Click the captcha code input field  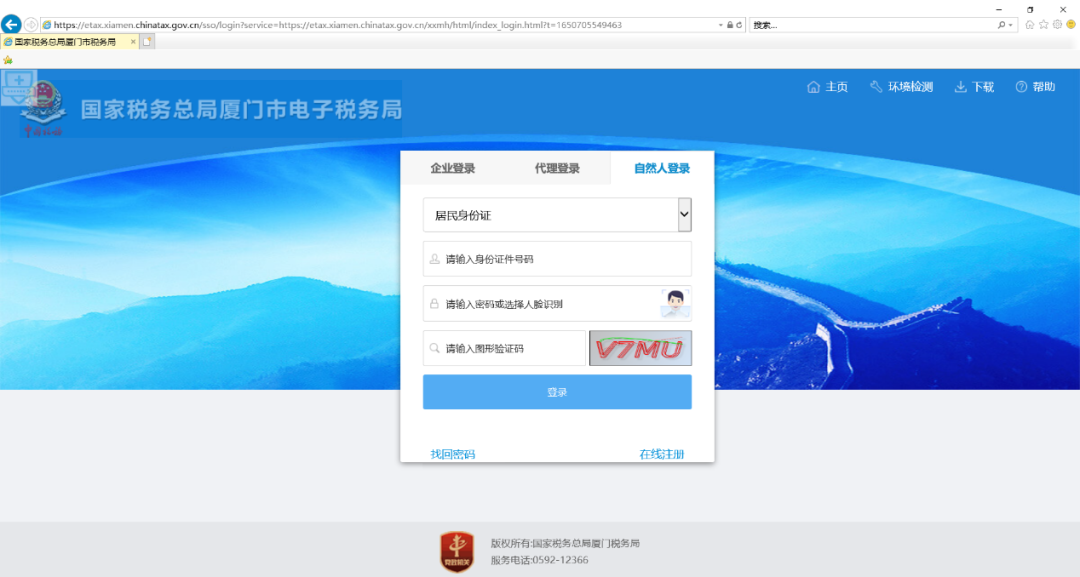click(504, 348)
